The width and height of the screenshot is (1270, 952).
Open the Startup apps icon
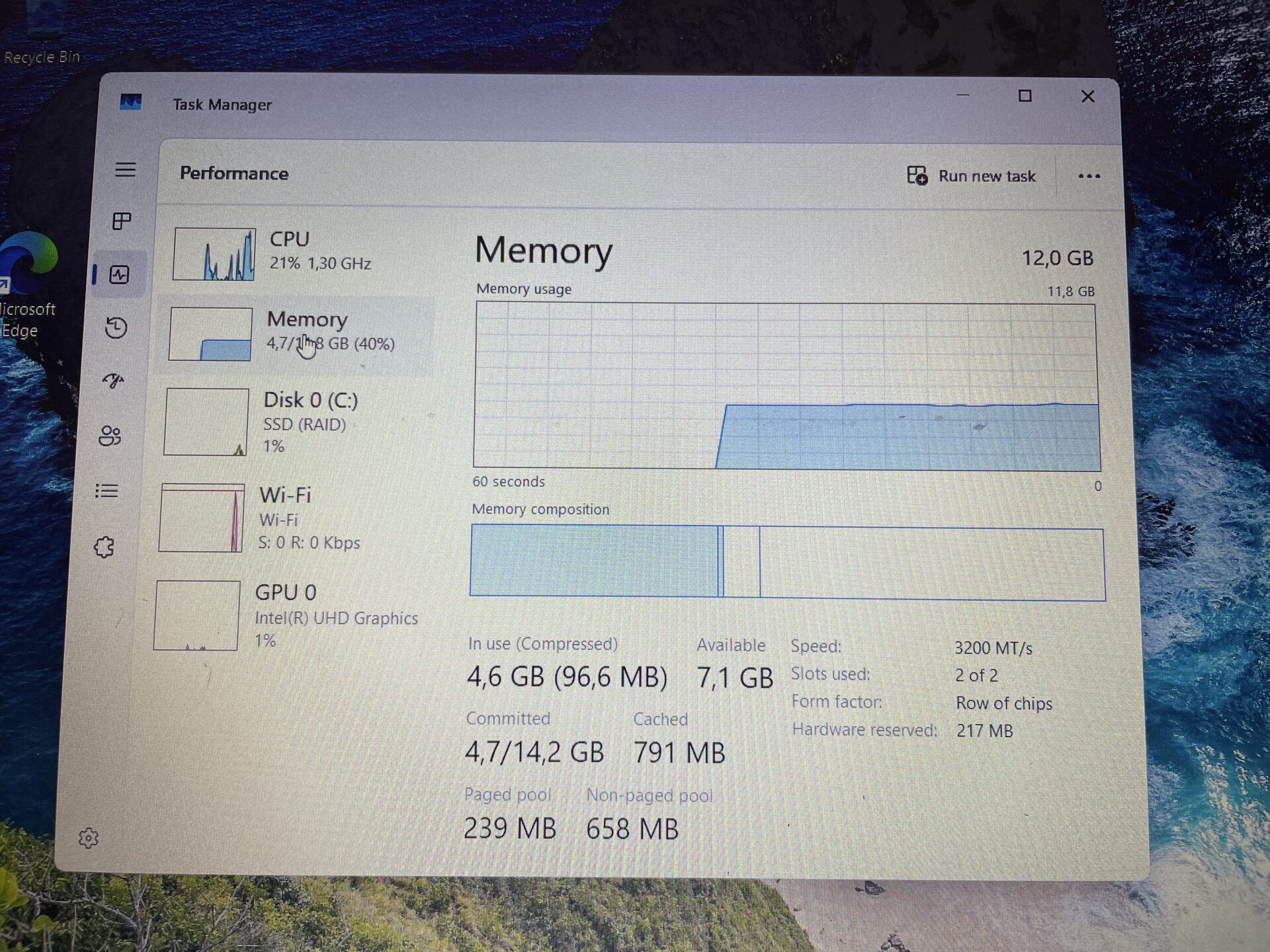[x=113, y=381]
